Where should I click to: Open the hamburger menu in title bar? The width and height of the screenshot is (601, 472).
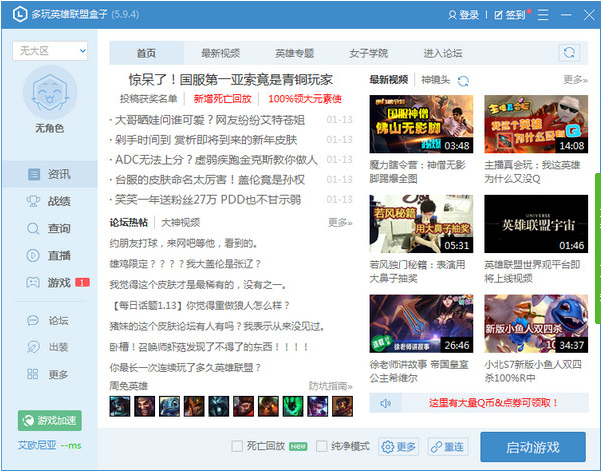(543, 15)
